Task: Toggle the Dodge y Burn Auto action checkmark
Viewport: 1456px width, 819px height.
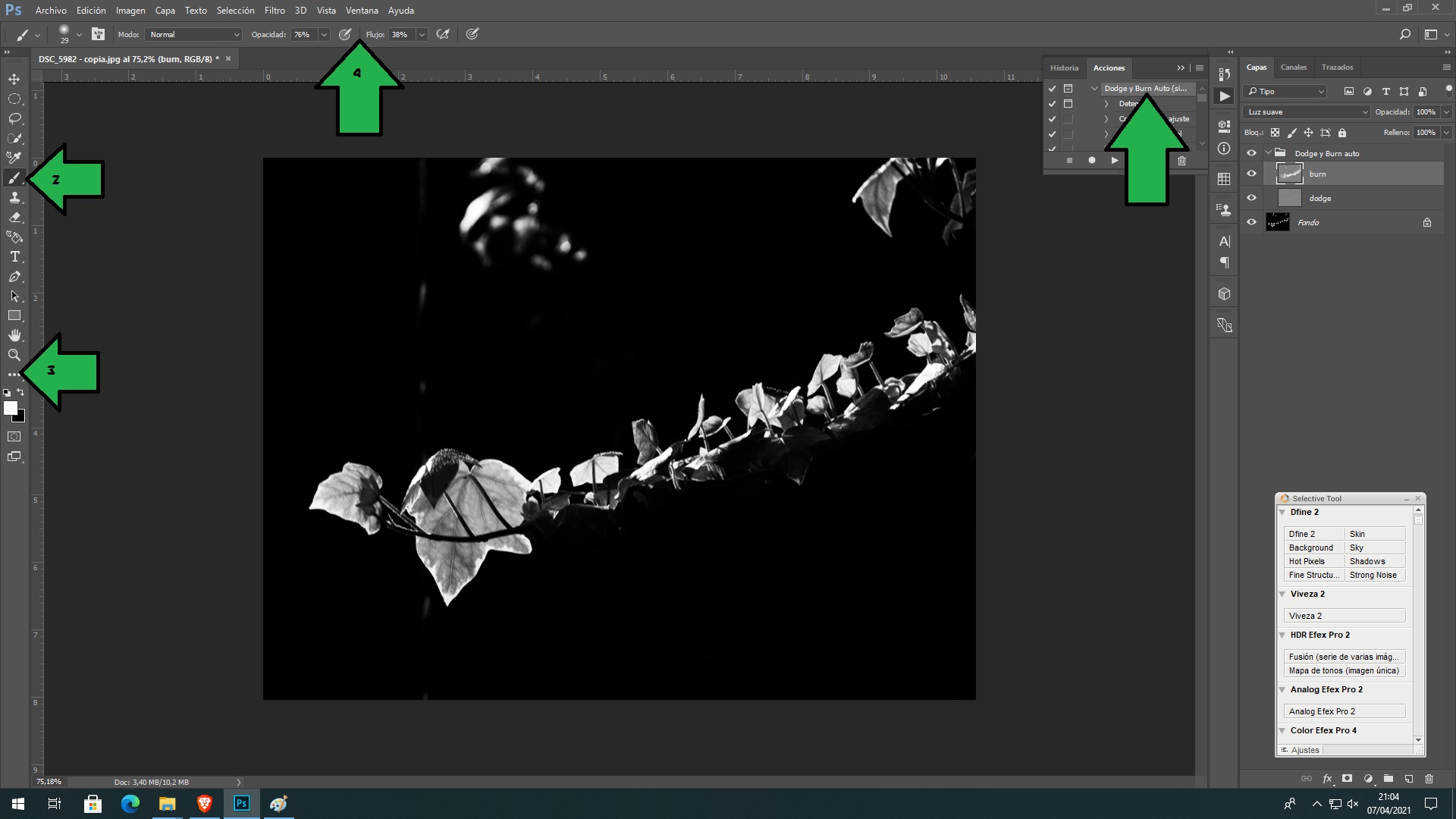Action: tap(1052, 89)
